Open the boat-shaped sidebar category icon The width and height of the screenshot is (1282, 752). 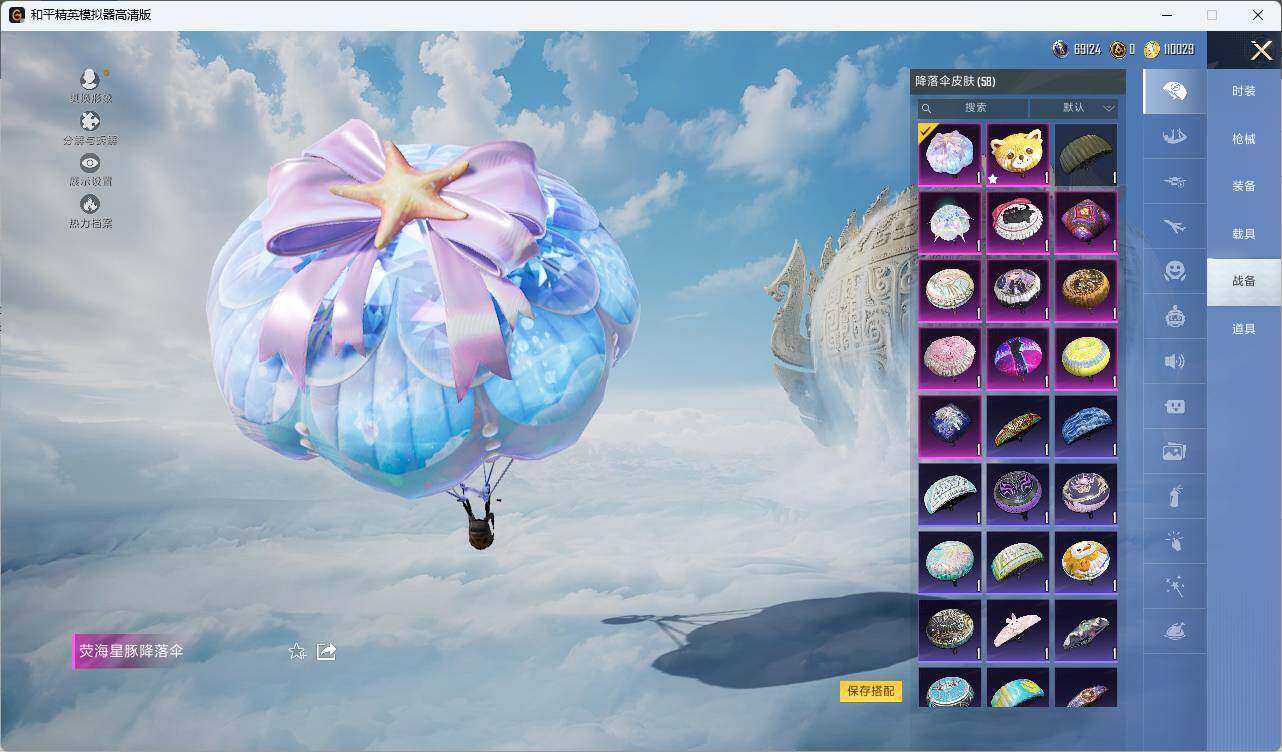coord(1175,137)
